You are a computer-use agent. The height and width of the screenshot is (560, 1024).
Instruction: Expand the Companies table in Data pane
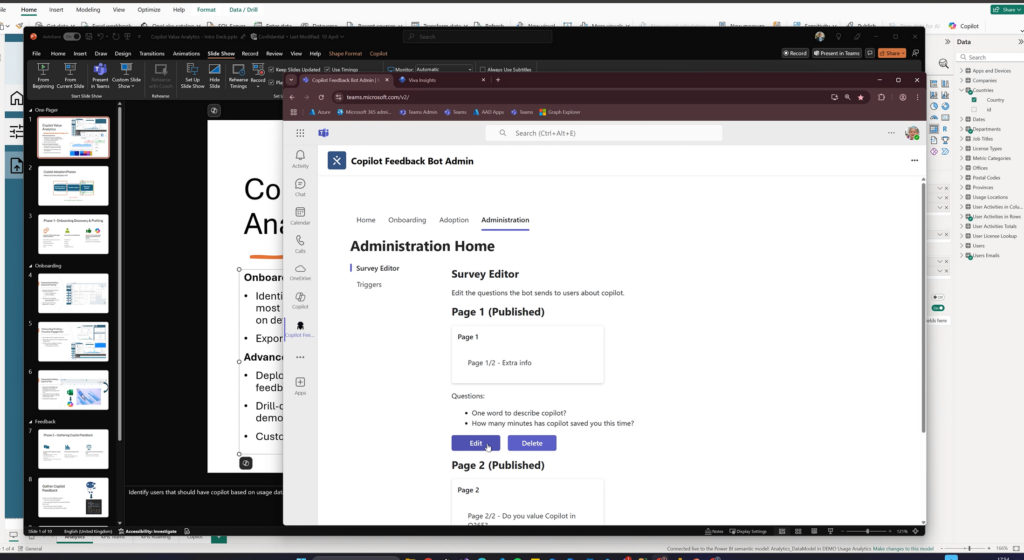[x=961, y=80]
